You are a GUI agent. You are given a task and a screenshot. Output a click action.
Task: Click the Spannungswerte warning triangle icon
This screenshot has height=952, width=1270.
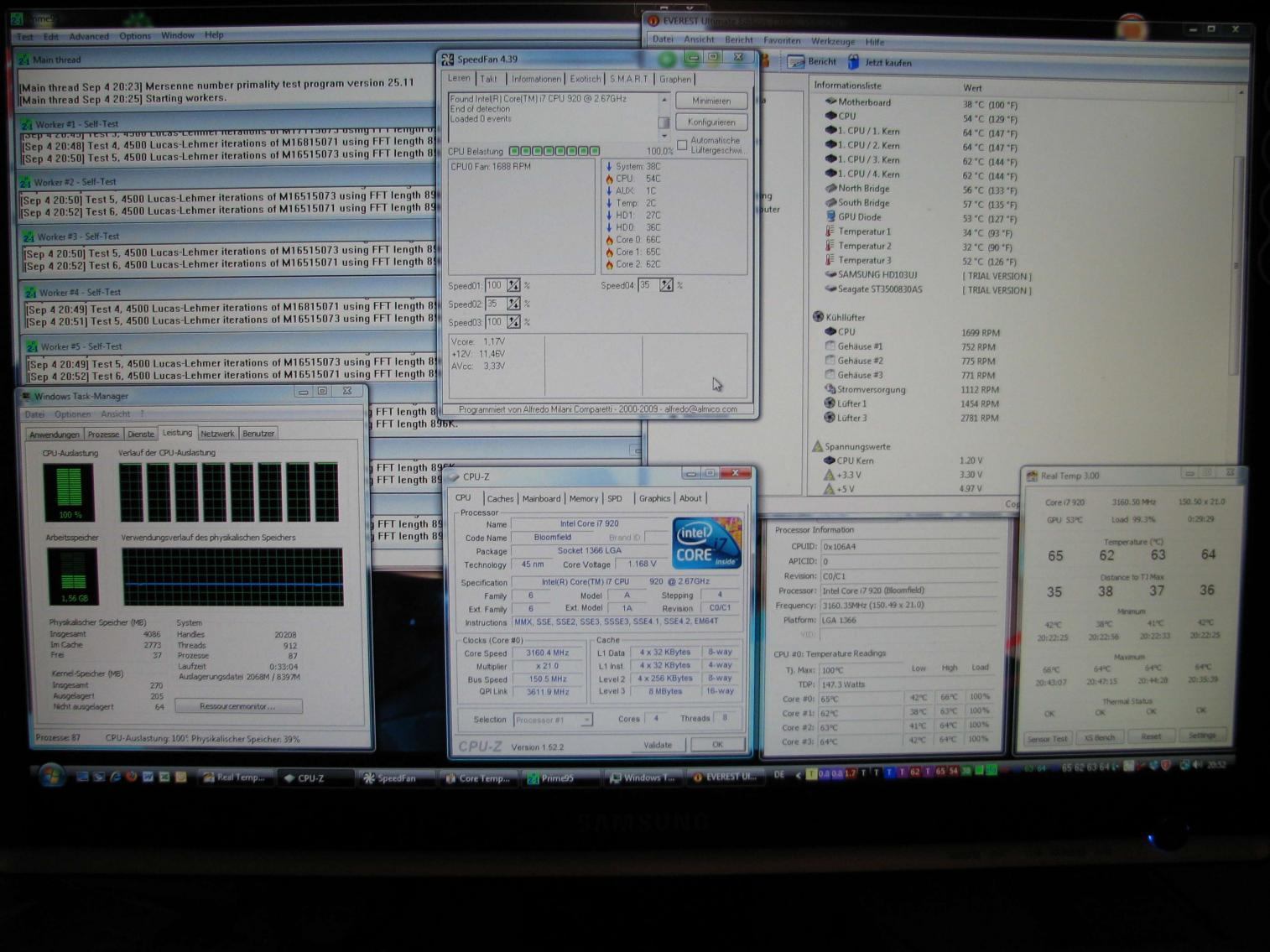click(817, 446)
